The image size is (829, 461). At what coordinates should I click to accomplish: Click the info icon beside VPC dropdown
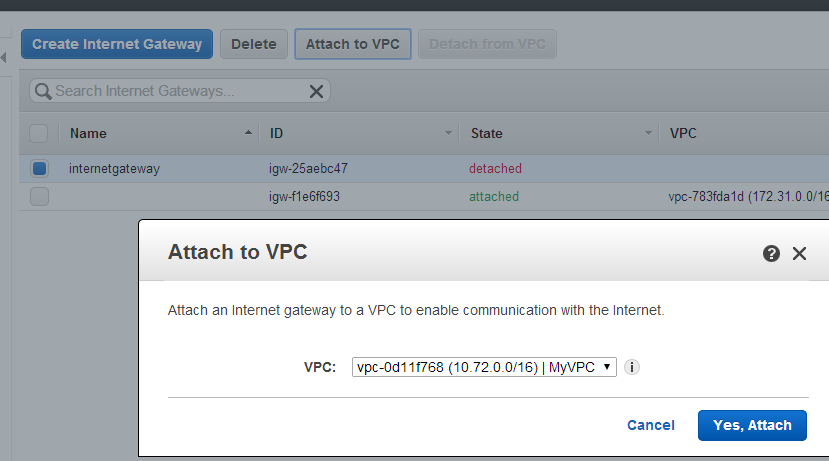coord(631,367)
